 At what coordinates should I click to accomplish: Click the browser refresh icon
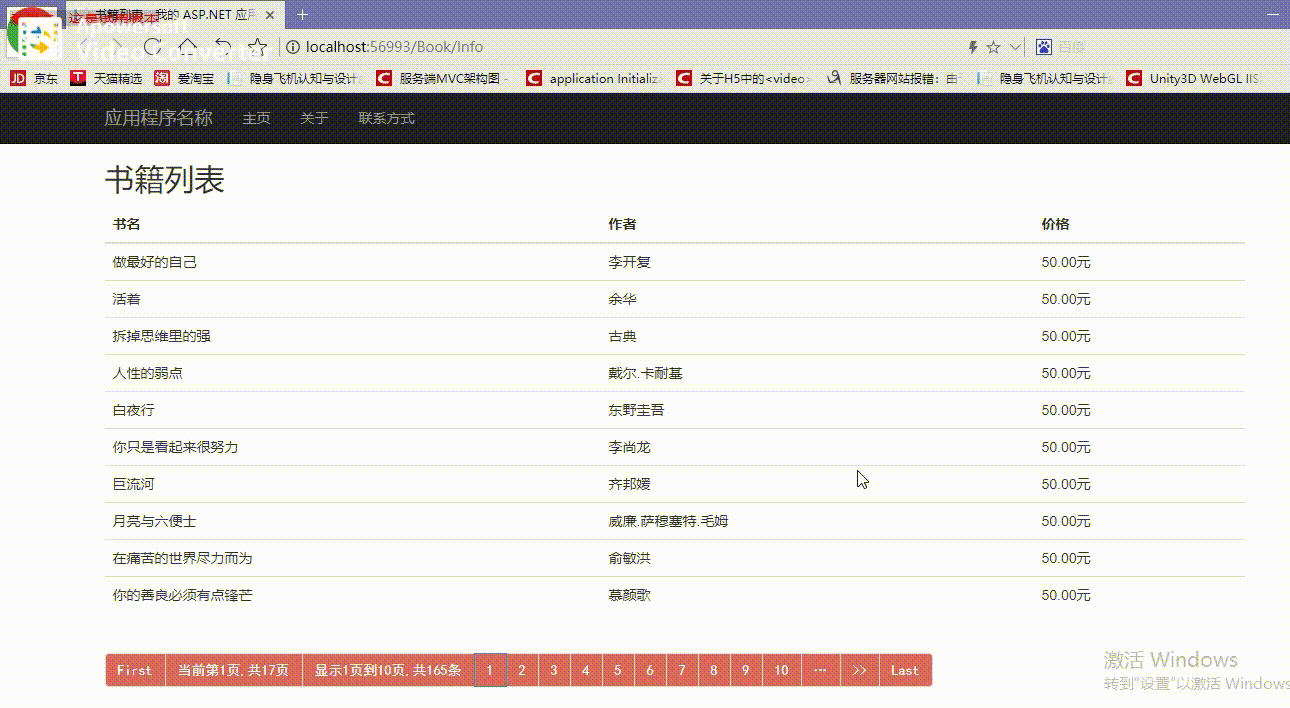pyautogui.click(x=153, y=46)
